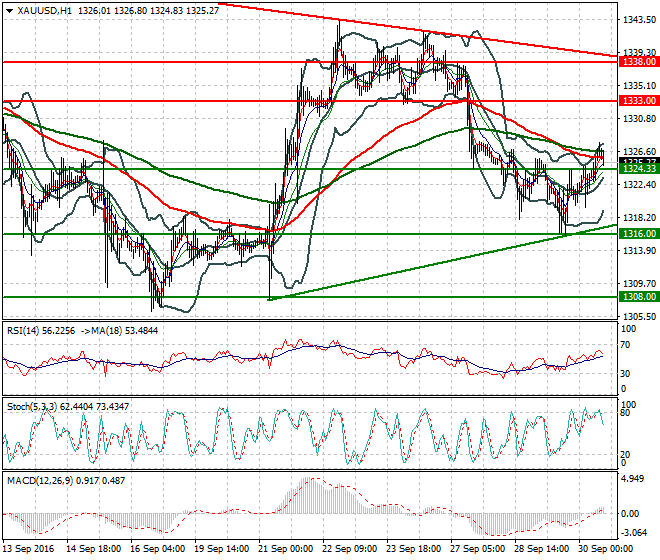Select the green 1308.00 support label
This screenshot has width=660, height=560.
(x=639, y=296)
